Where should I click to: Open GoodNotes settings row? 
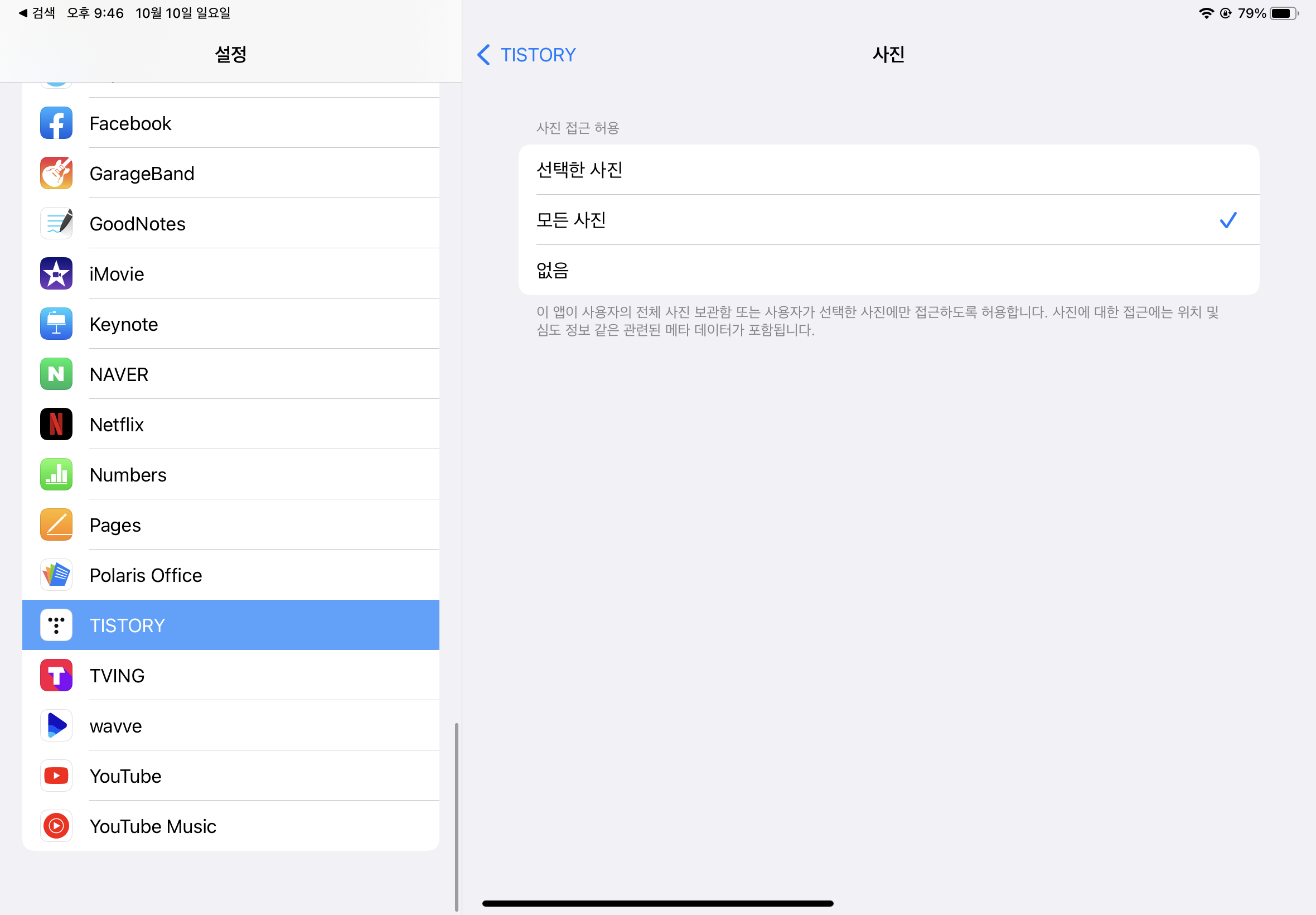coord(231,223)
